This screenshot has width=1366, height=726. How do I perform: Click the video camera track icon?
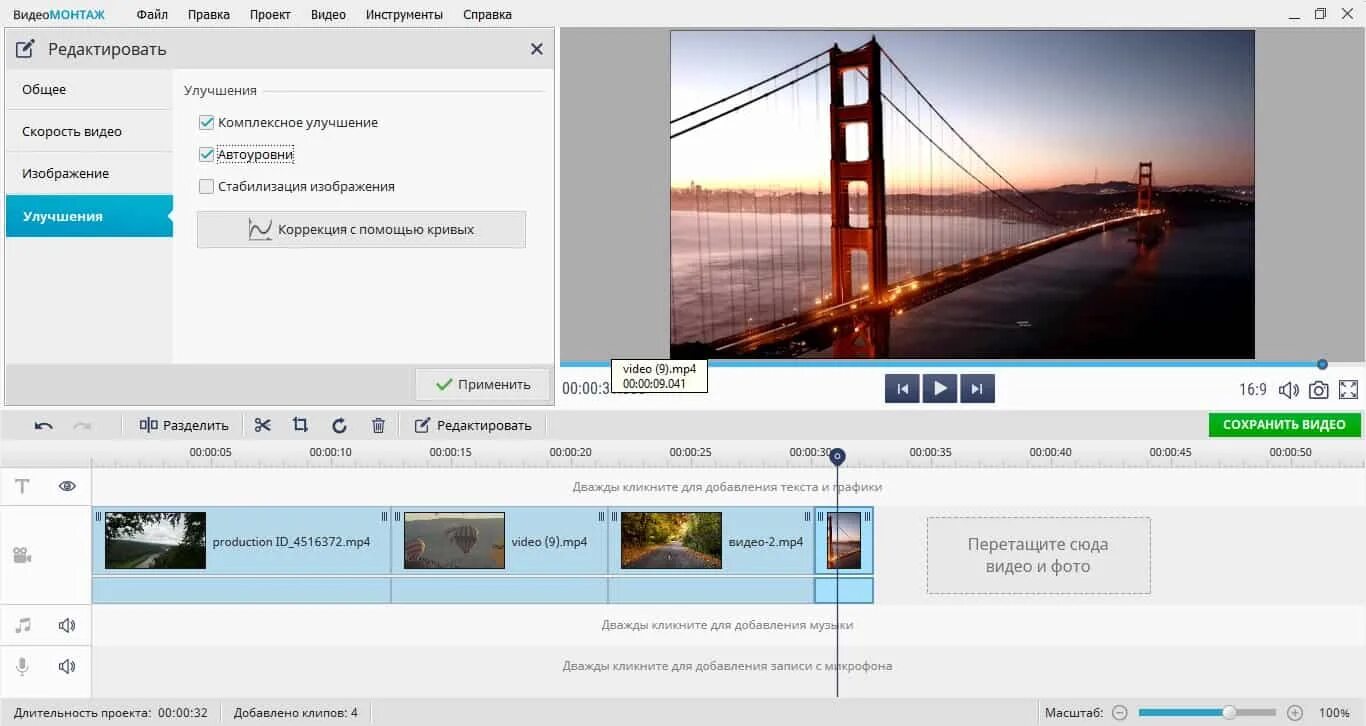[x=22, y=555]
